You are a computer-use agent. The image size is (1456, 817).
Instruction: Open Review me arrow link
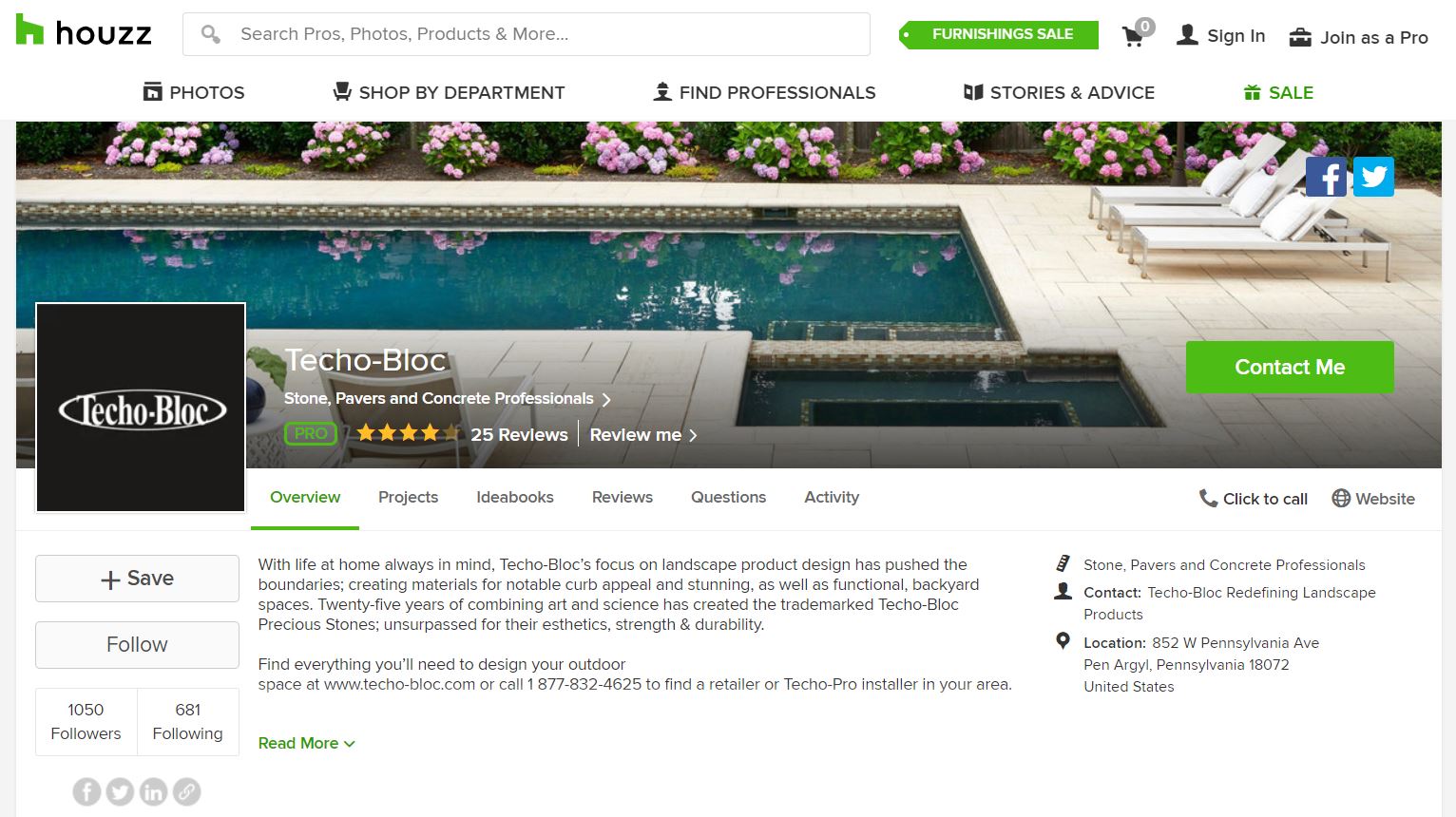(x=643, y=435)
